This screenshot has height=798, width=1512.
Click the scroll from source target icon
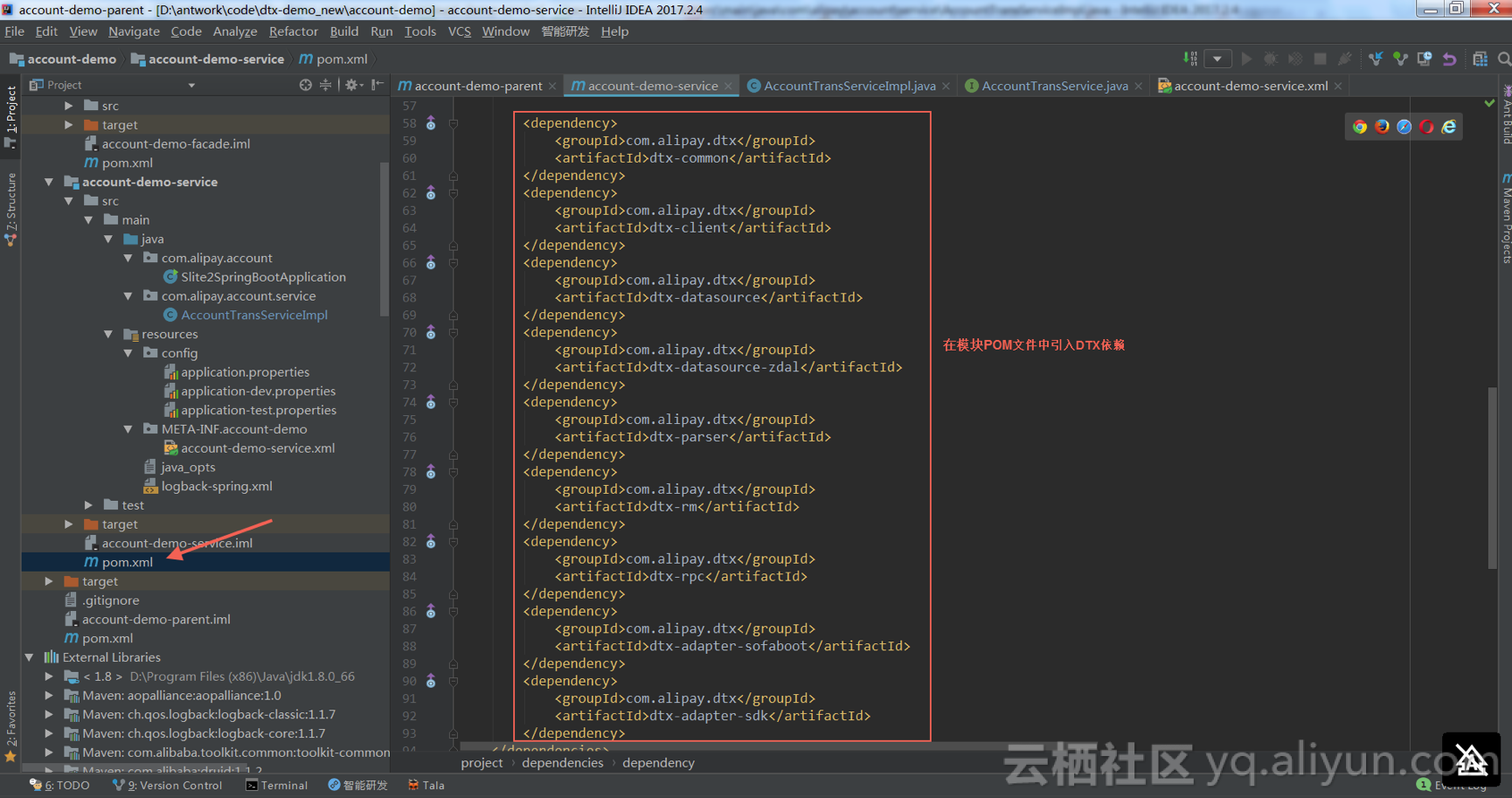click(305, 85)
